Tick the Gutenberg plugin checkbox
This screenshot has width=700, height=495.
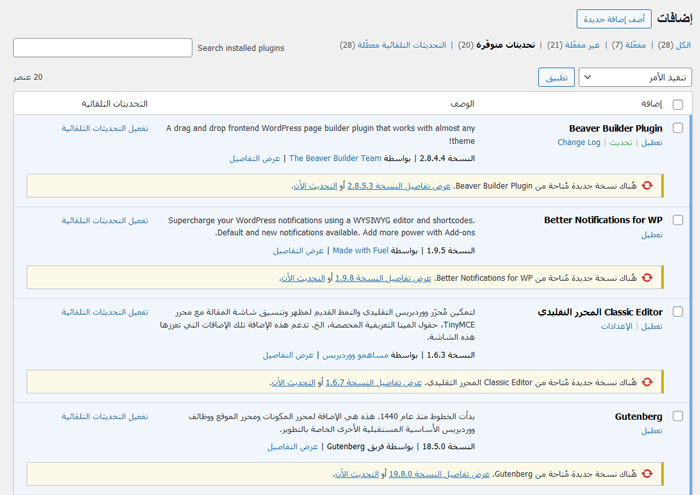[678, 416]
